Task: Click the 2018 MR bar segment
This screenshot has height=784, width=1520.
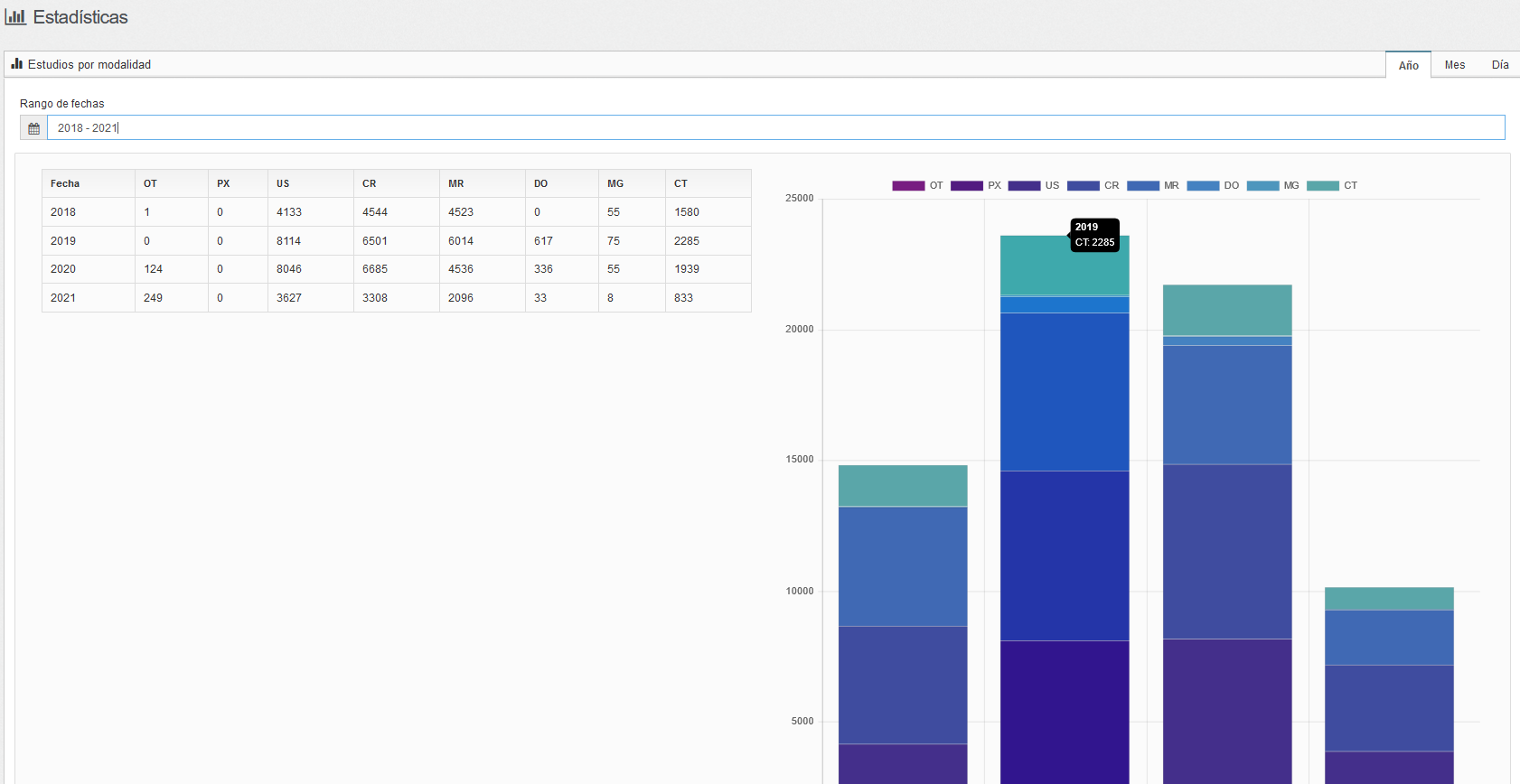Action: click(x=903, y=566)
